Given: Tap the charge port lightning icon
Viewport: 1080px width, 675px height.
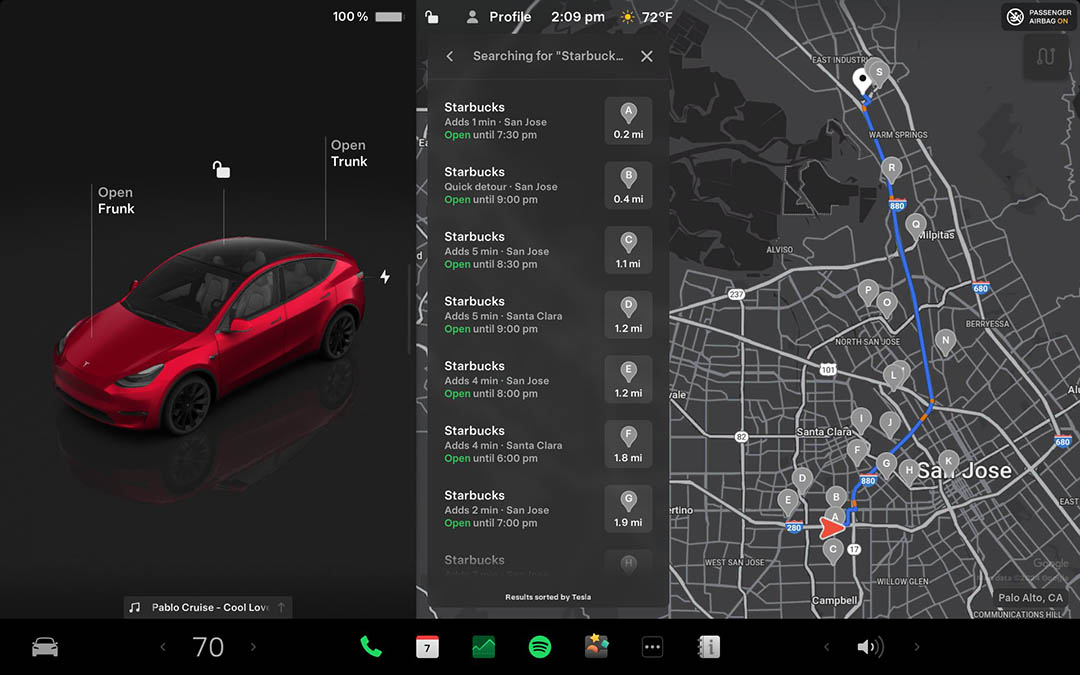Looking at the screenshot, I should pos(384,277).
